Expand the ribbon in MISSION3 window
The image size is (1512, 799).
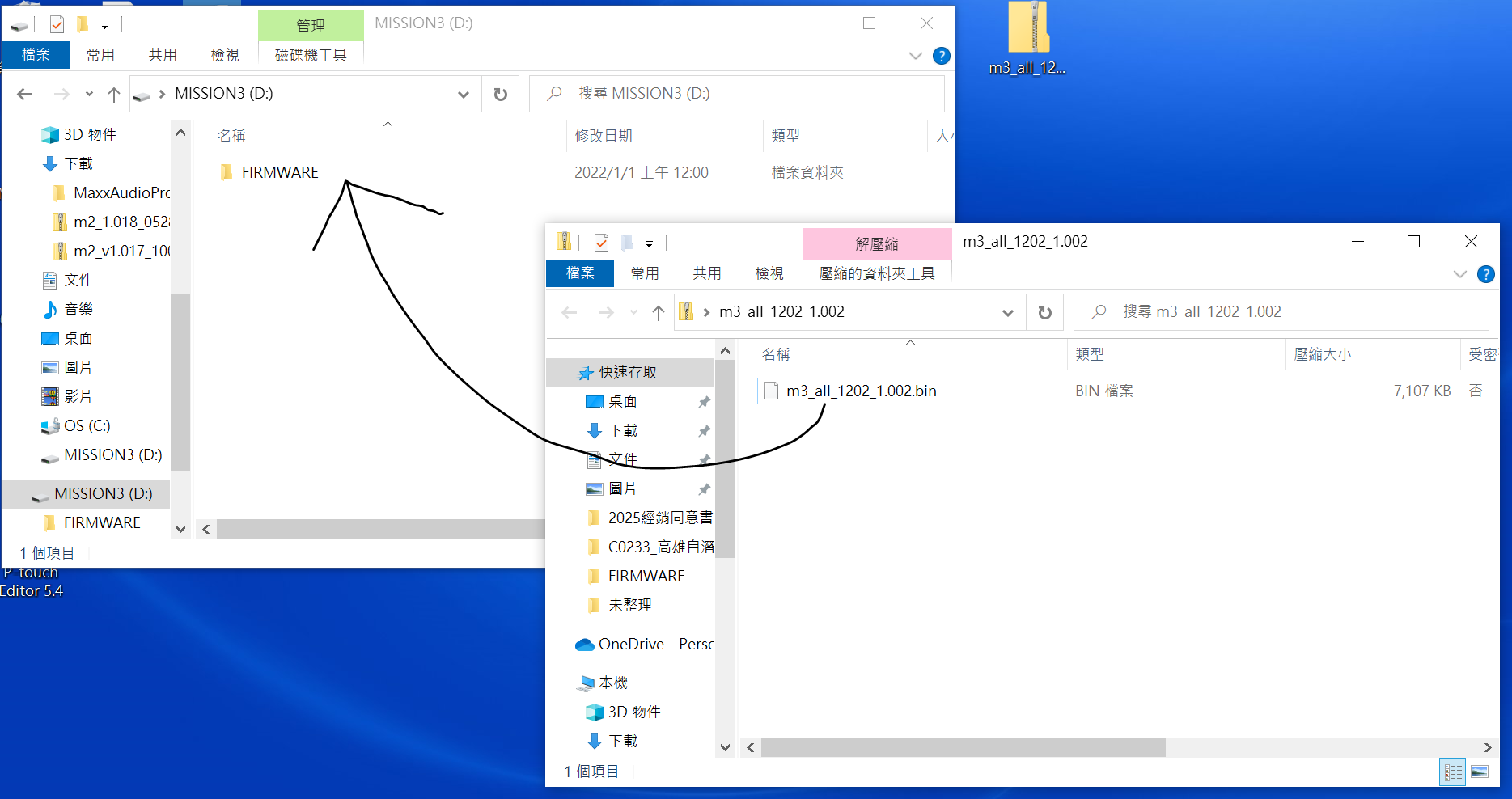pos(915,56)
